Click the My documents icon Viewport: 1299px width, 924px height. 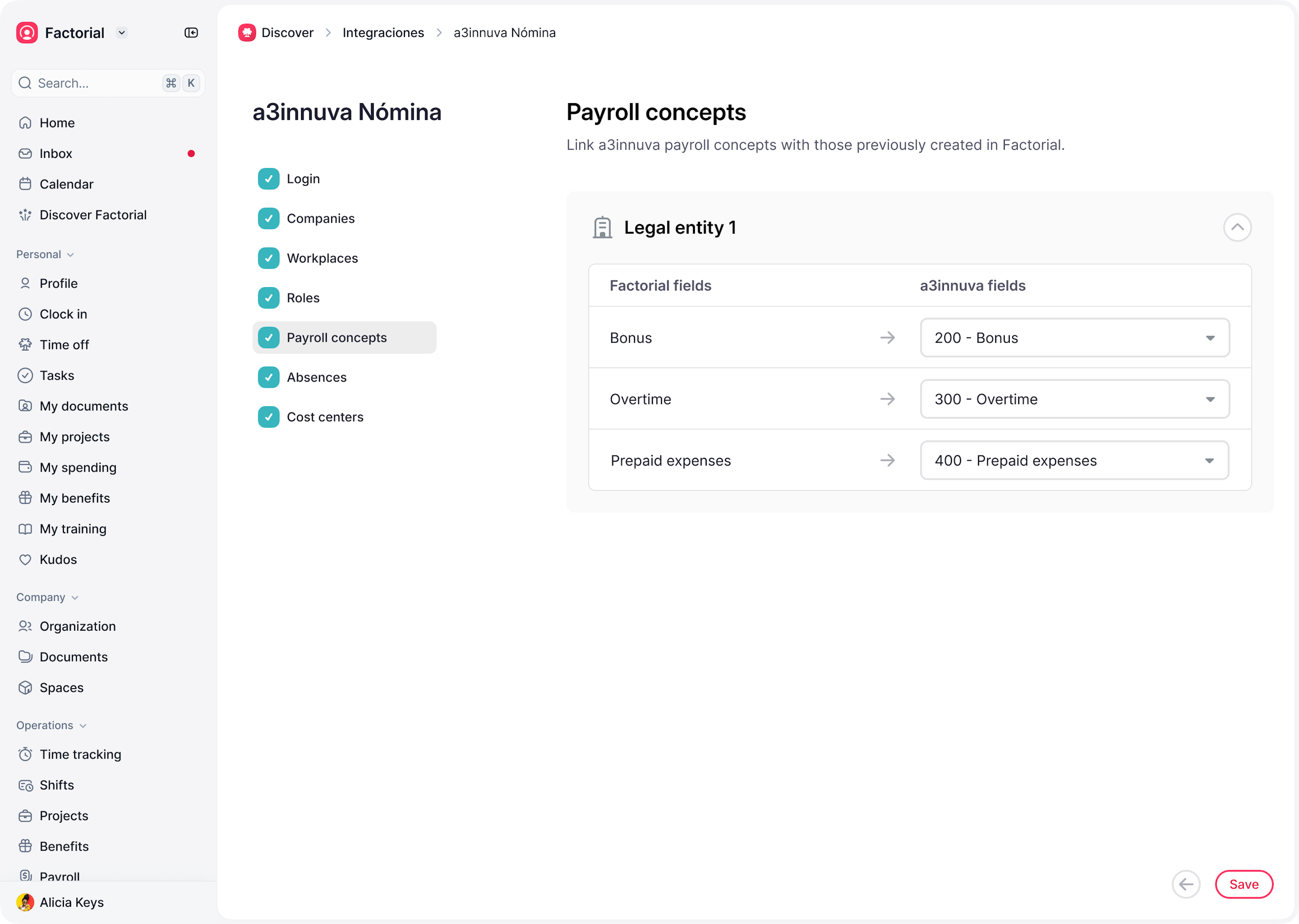tap(25, 406)
